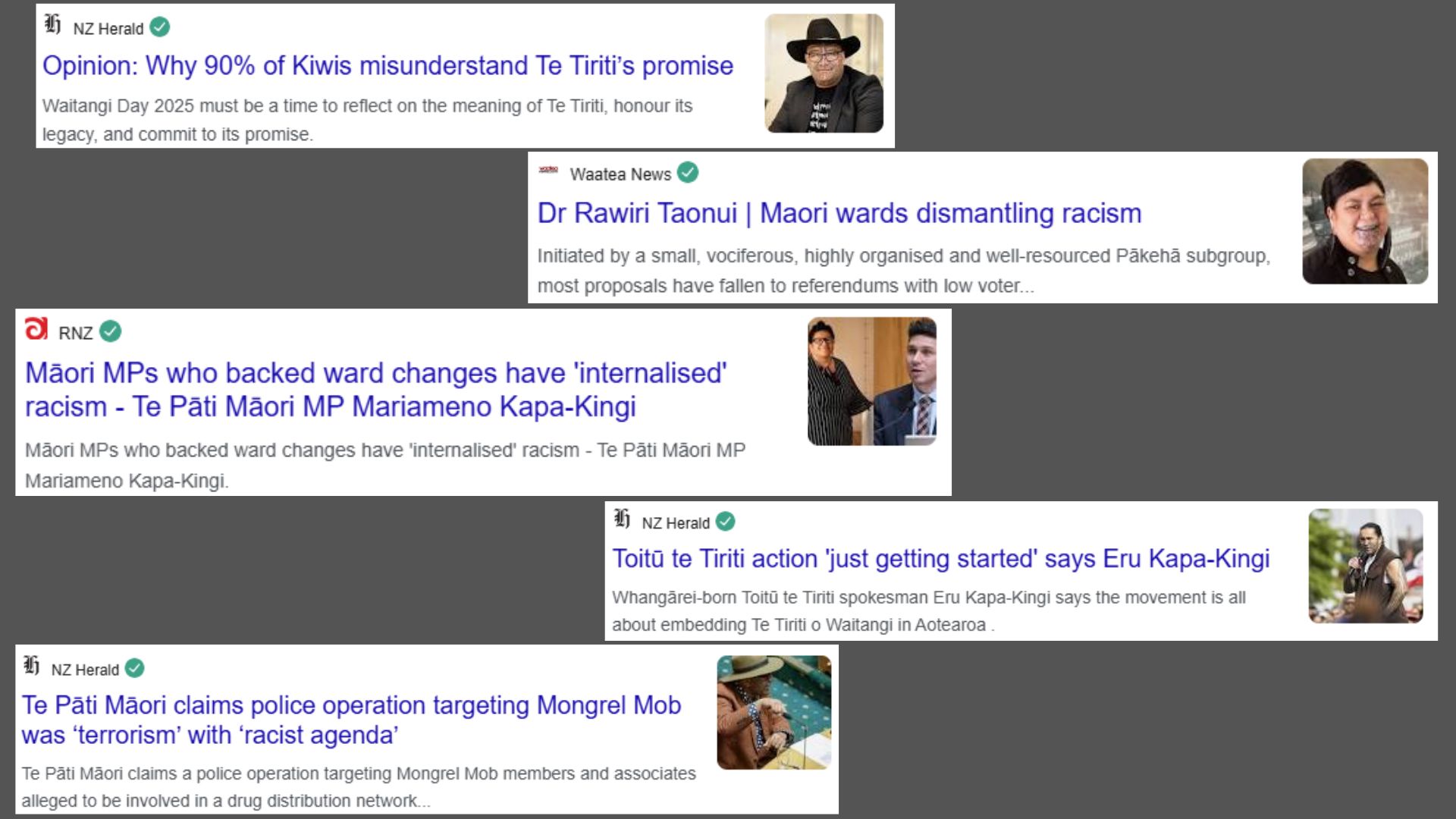Click the thumbnail of the man in a black hat
This screenshot has width=1456, height=819.
[824, 74]
